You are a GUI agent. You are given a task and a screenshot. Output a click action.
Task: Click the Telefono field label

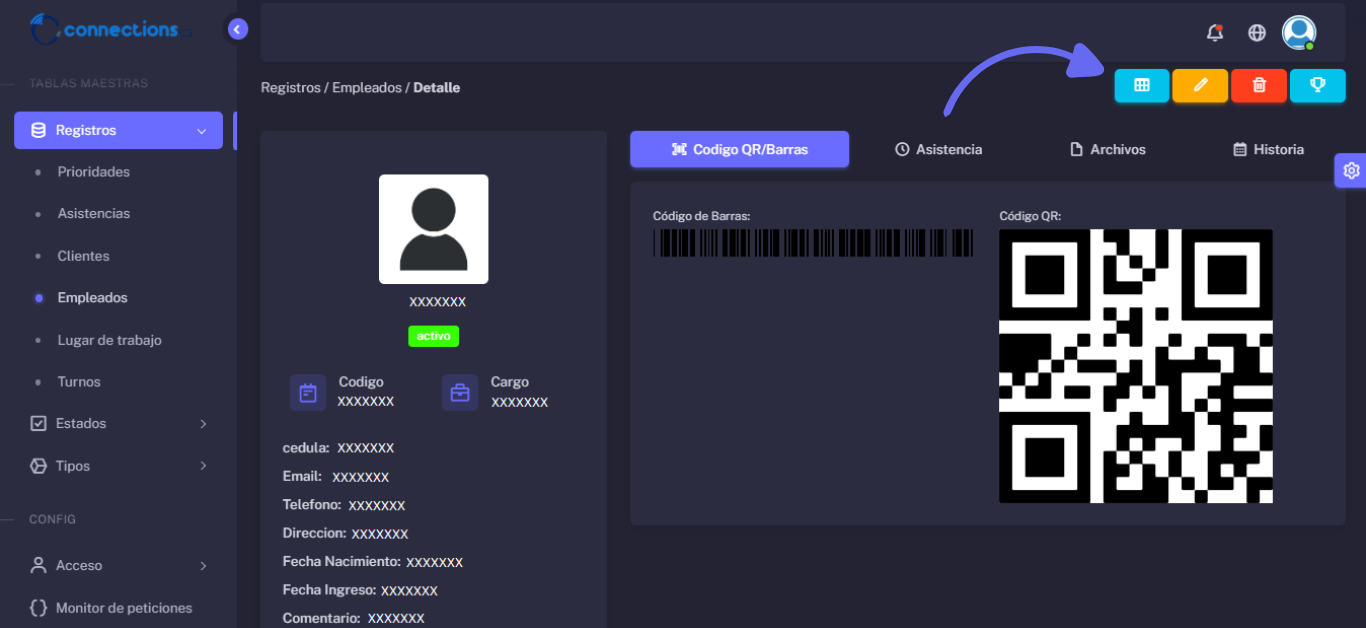pyautogui.click(x=312, y=504)
